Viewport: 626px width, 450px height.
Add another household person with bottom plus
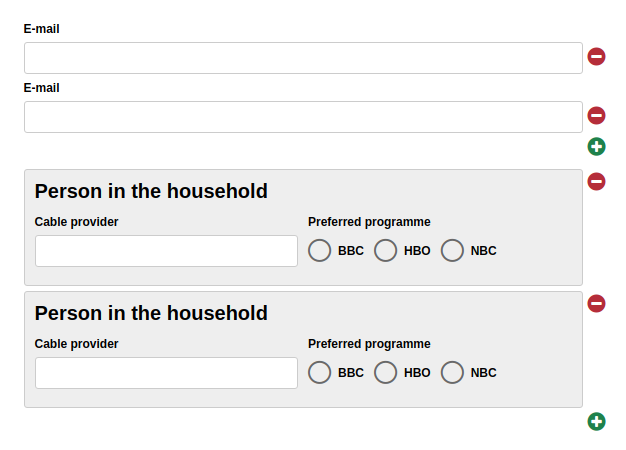(596, 421)
